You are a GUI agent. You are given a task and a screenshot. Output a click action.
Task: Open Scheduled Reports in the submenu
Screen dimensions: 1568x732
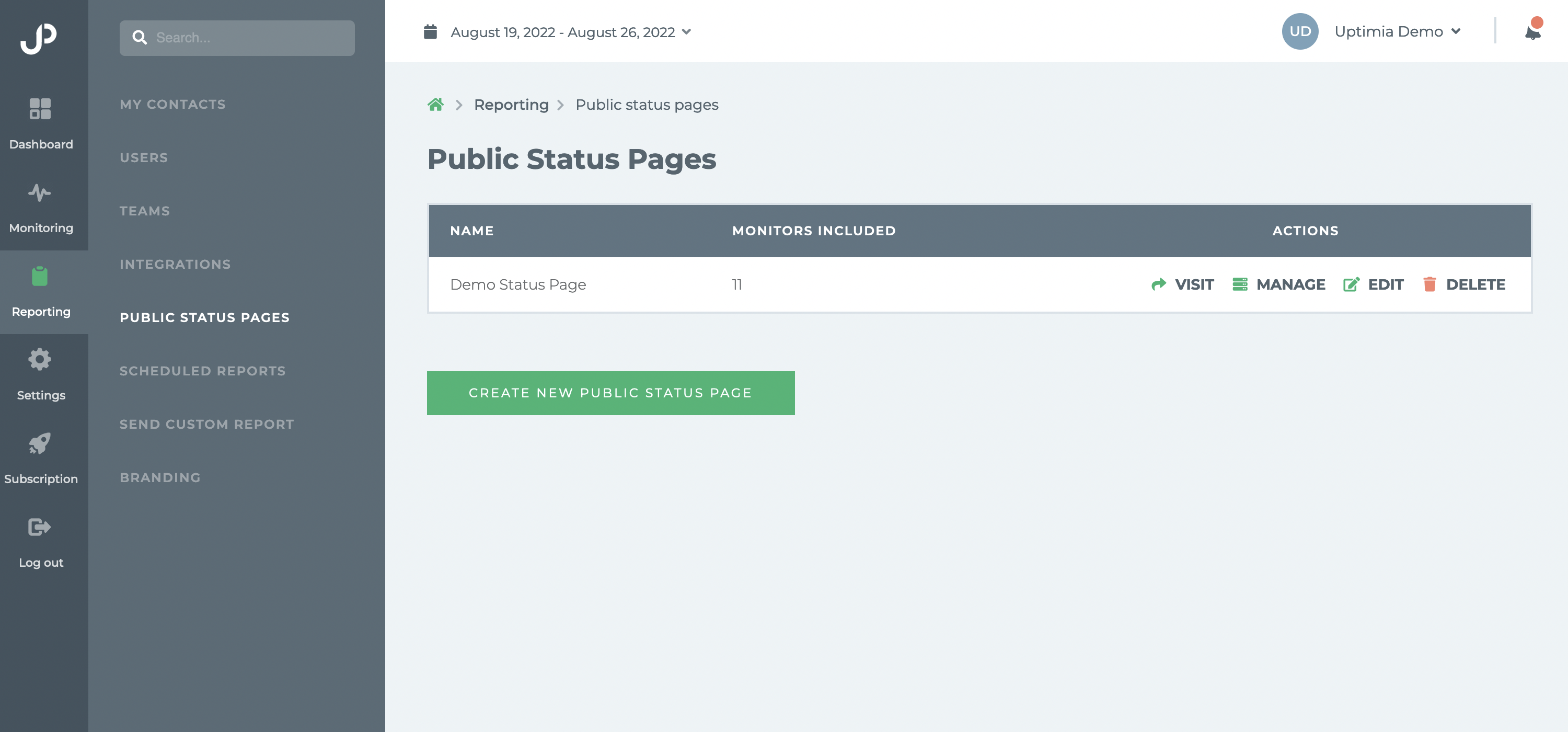point(203,371)
